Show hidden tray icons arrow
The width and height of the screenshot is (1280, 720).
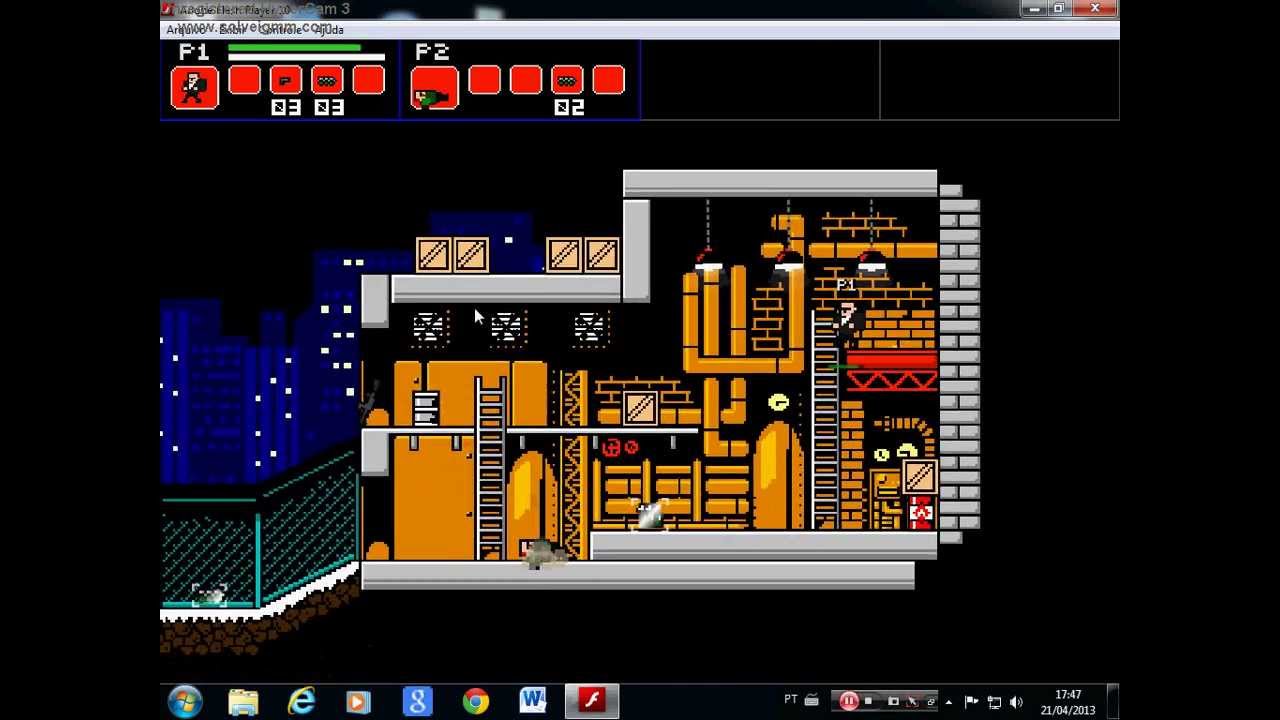click(x=949, y=701)
